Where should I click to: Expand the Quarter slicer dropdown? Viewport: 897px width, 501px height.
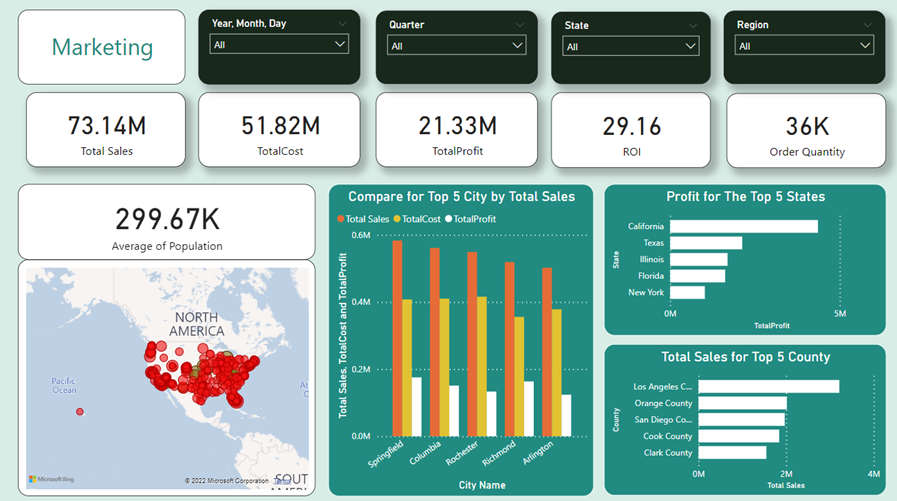click(456, 45)
